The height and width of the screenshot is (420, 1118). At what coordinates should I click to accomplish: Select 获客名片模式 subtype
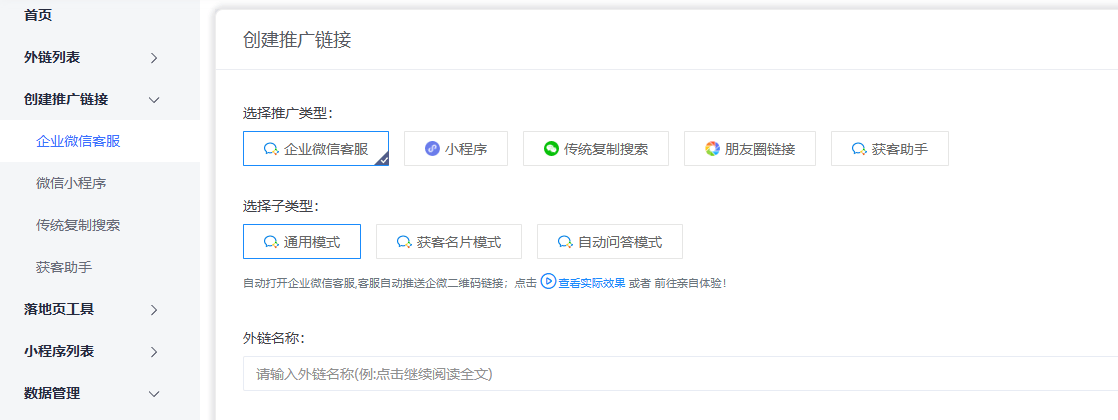[448, 242]
